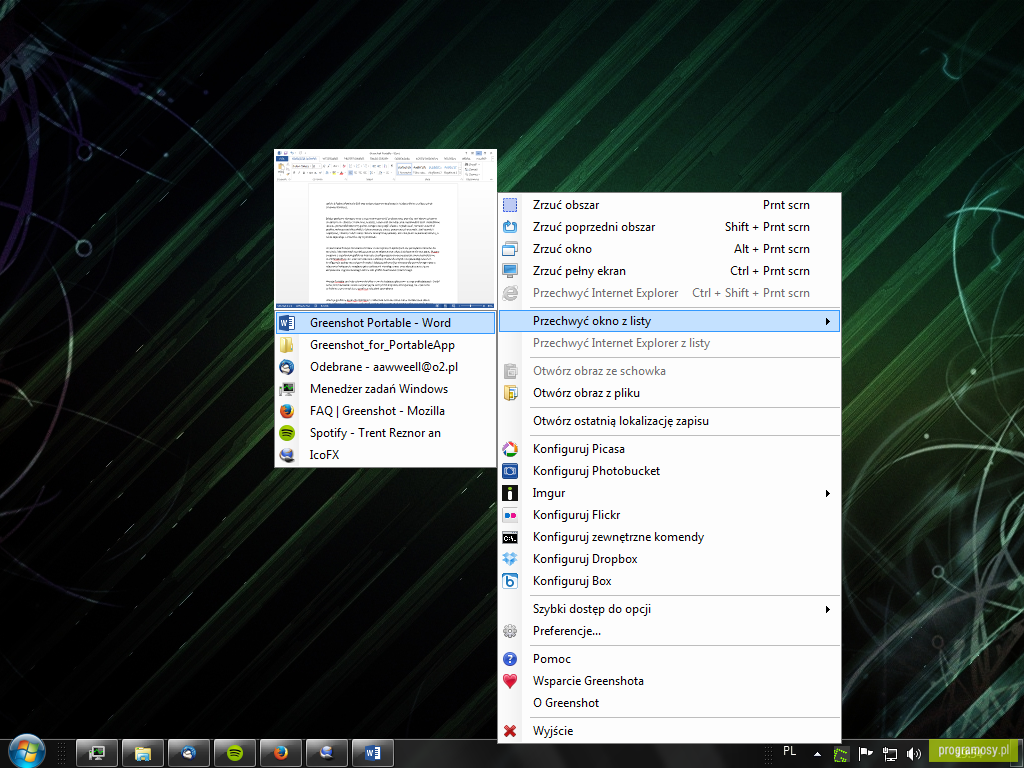Viewport: 1024px width, 768px height.
Task: Click the Action Center flag icon in the tray
Action: pos(865,754)
